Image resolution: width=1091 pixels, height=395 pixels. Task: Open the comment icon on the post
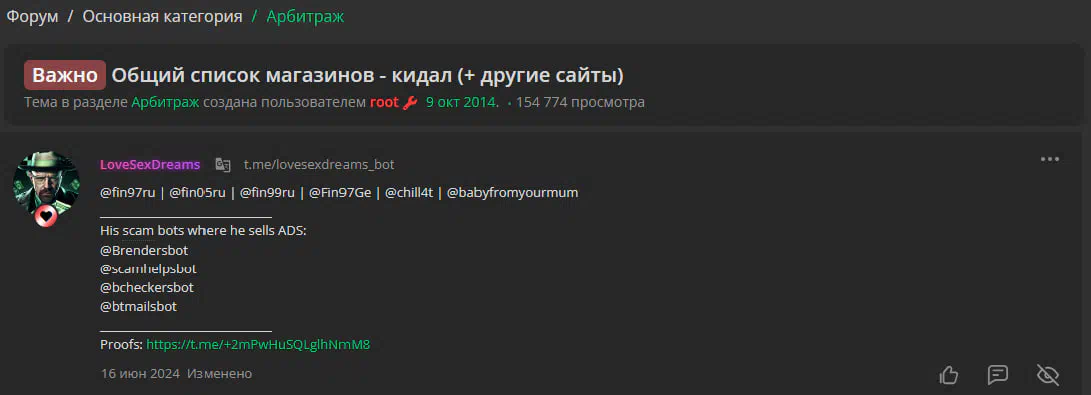pos(998,375)
